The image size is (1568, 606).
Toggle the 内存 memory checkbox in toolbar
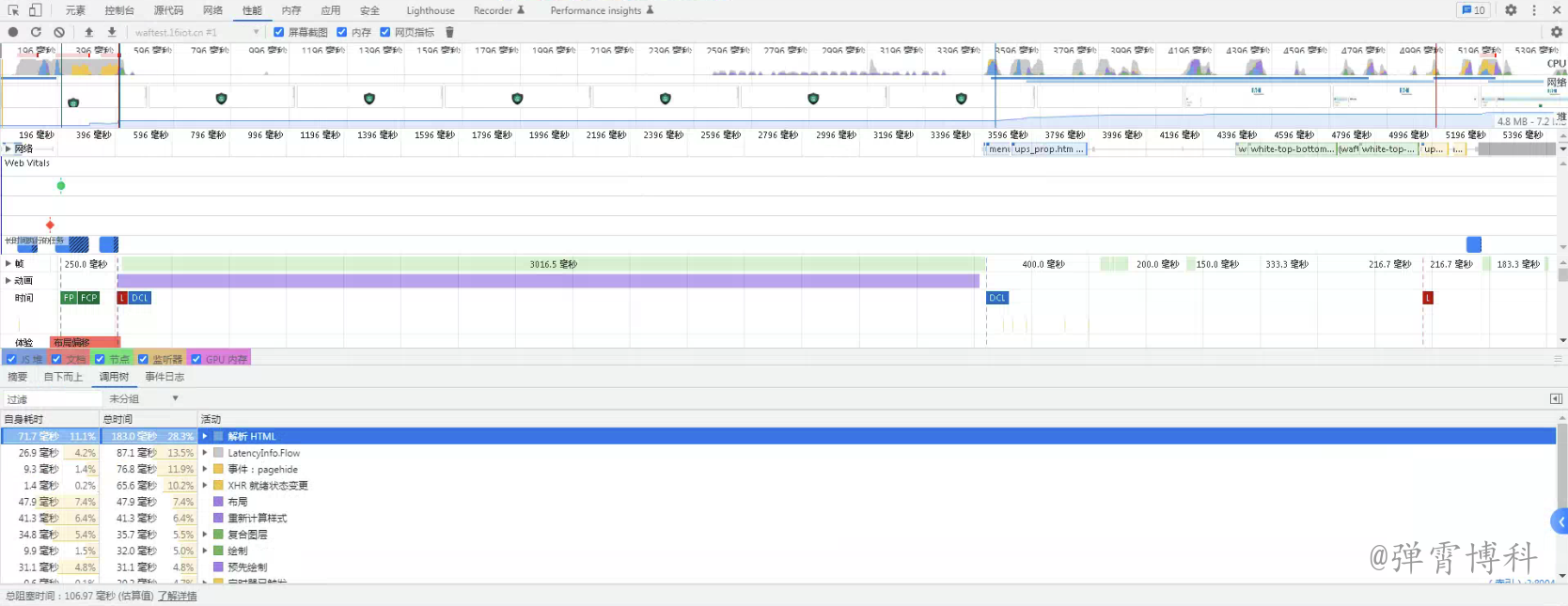(342, 32)
